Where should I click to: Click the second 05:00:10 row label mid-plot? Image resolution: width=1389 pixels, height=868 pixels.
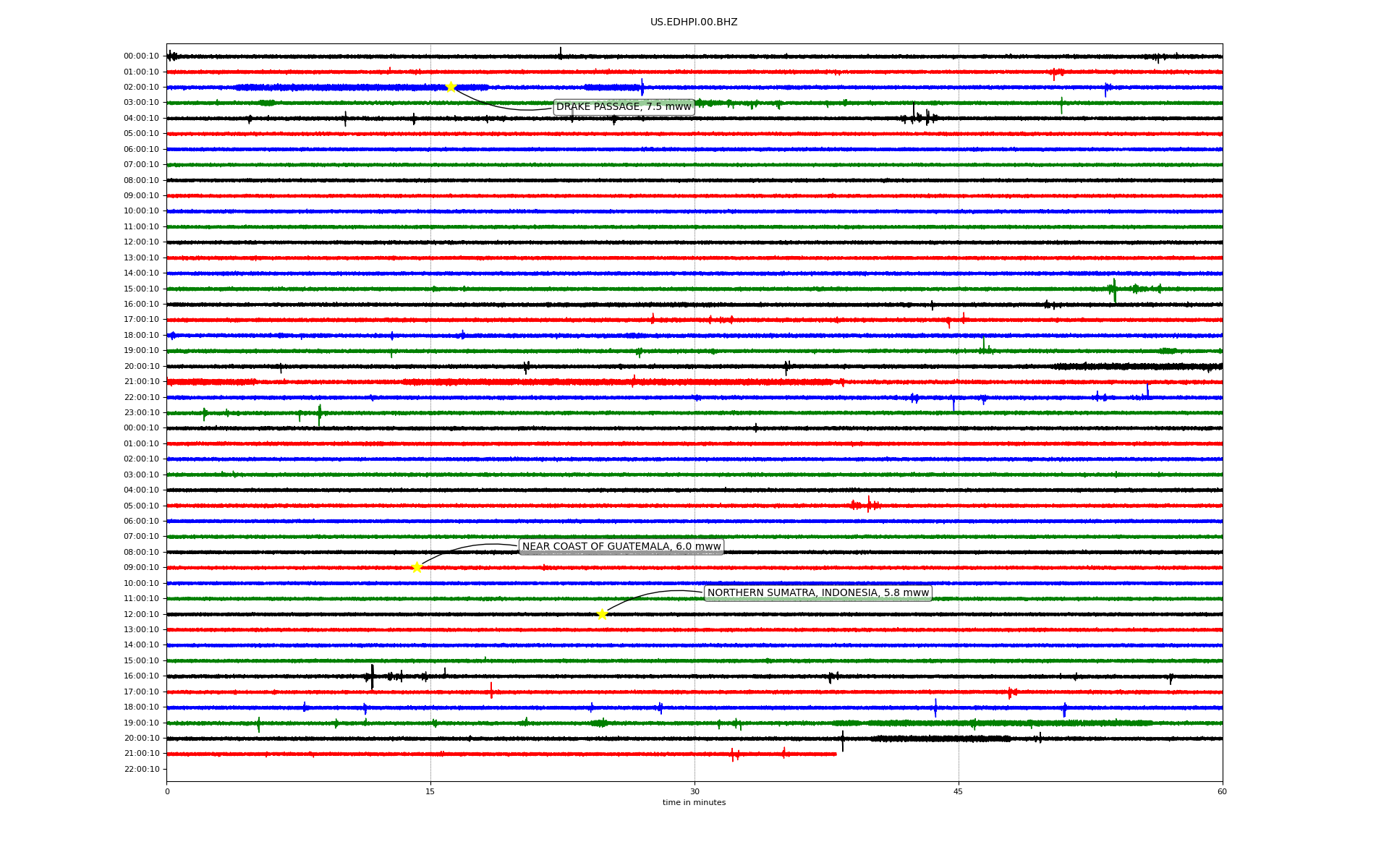(x=141, y=506)
